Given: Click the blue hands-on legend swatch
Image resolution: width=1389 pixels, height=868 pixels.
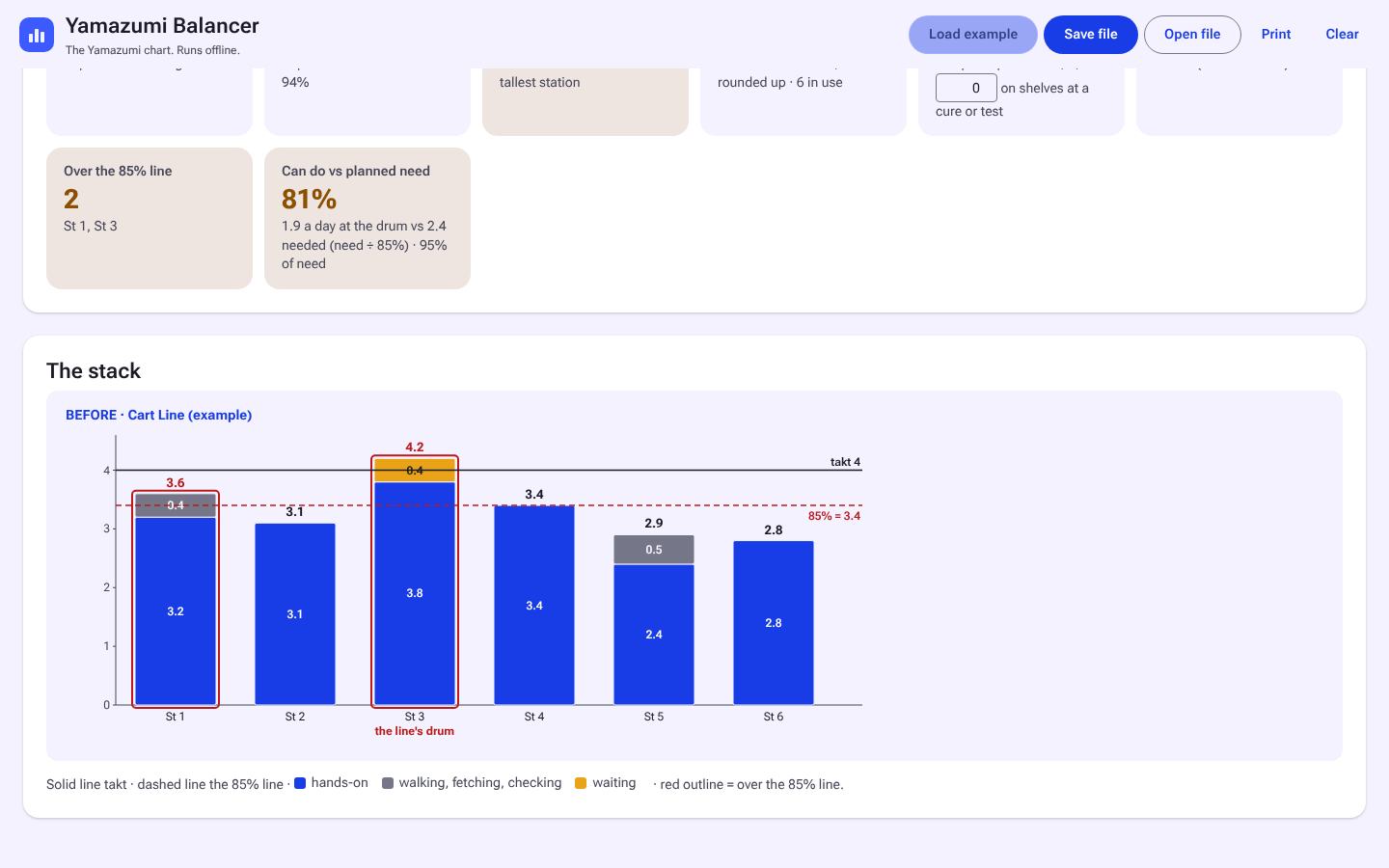Looking at the screenshot, I should tap(300, 783).
